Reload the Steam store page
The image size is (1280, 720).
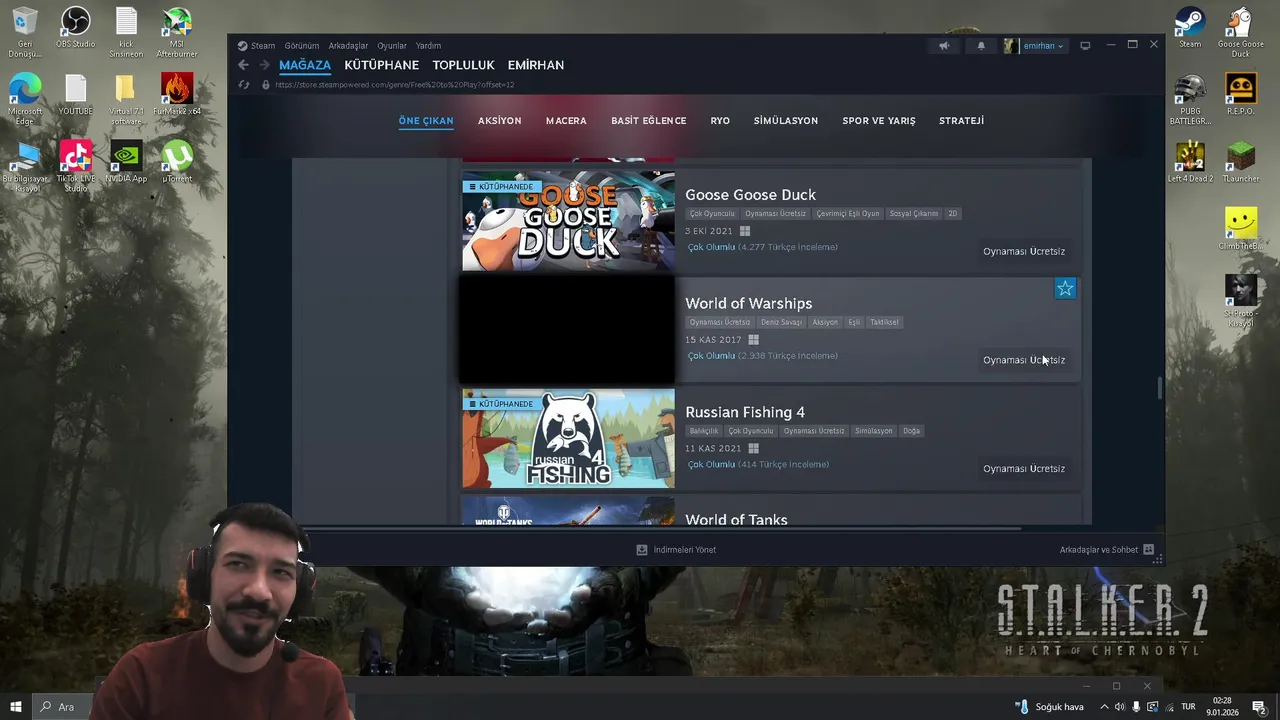[x=243, y=85]
